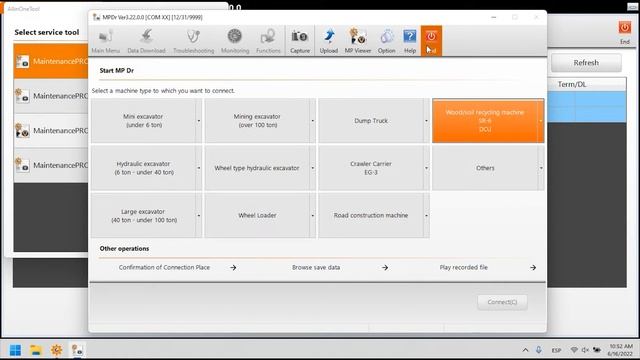The height and width of the screenshot is (360, 640).
Task: Expand Wheel type hydraulic excavator dropdown arrow
Action: [313, 168]
